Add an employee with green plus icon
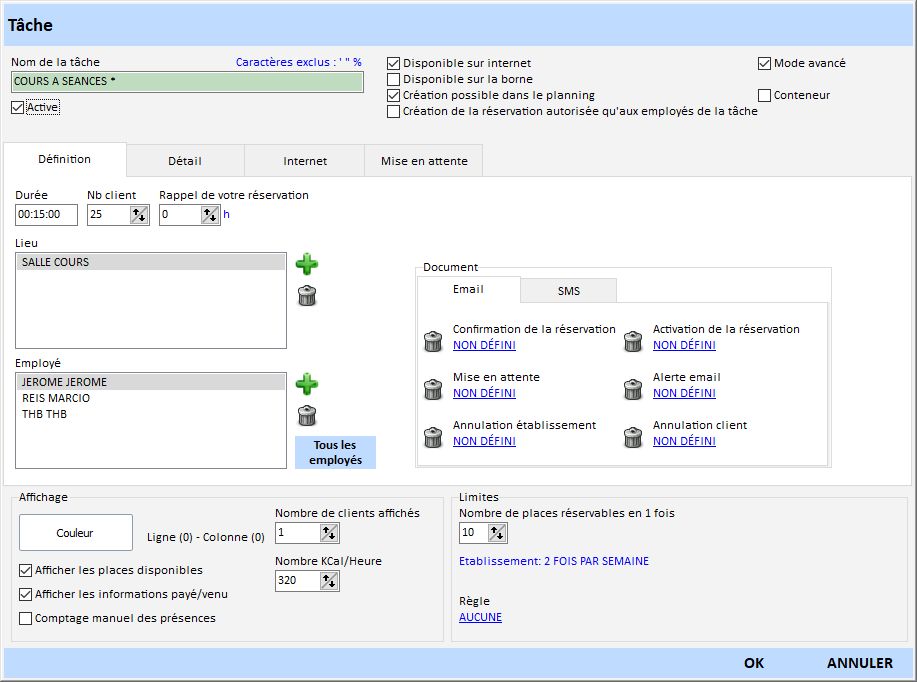The height and width of the screenshot is (682, 917). click(x=307, y=384)
